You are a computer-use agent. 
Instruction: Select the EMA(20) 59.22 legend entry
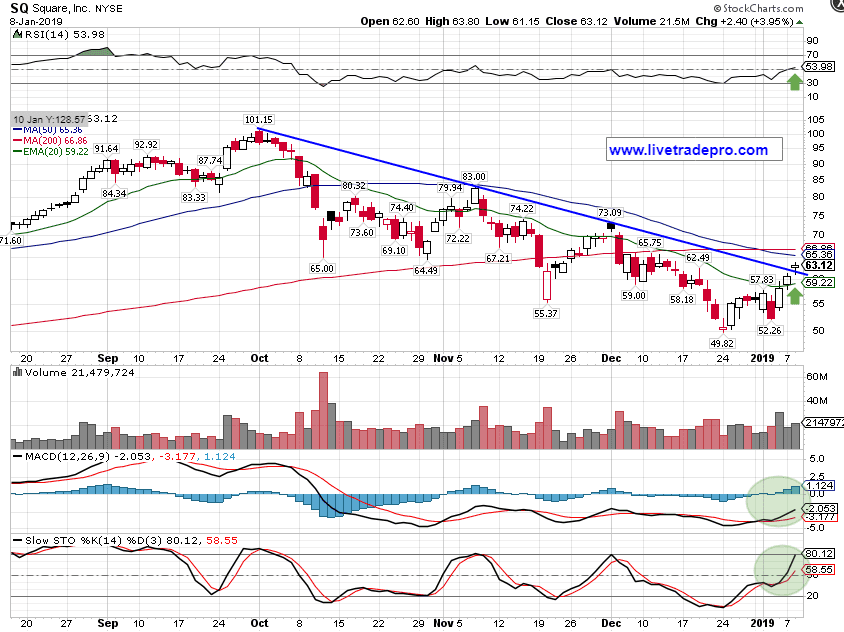(x=52, y=152)
